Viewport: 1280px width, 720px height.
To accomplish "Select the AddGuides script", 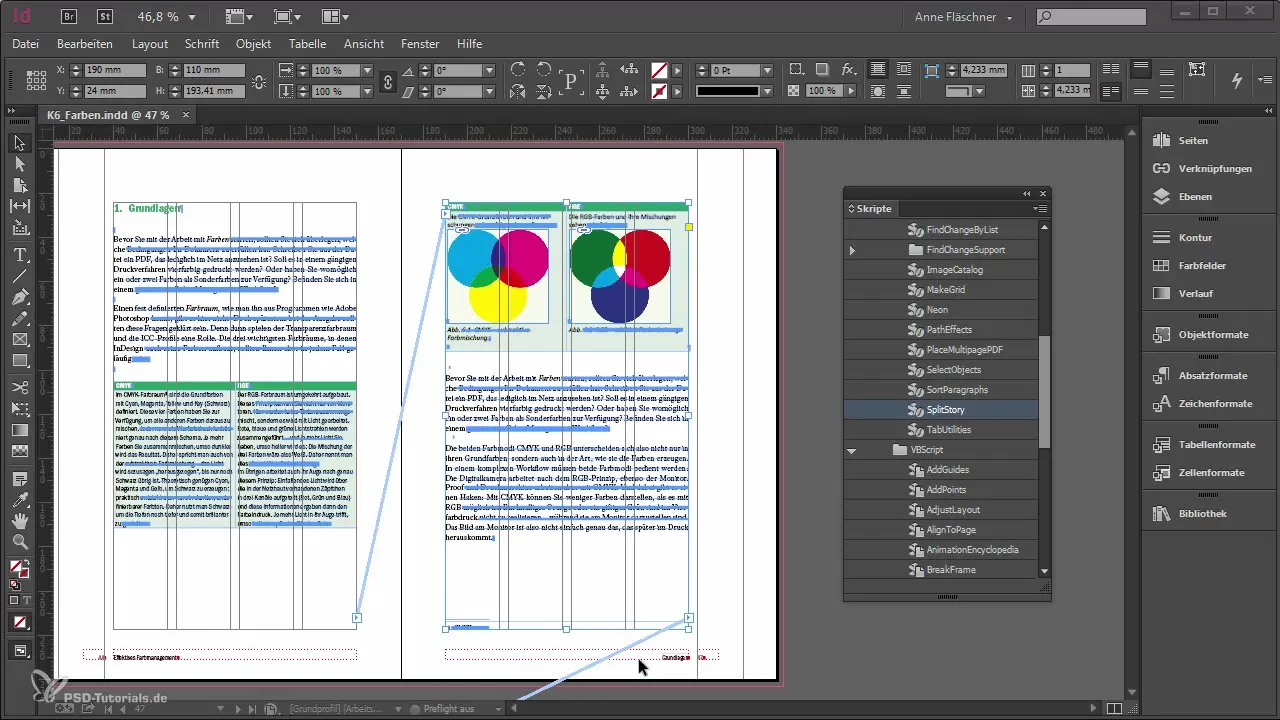I will point(948,470).
